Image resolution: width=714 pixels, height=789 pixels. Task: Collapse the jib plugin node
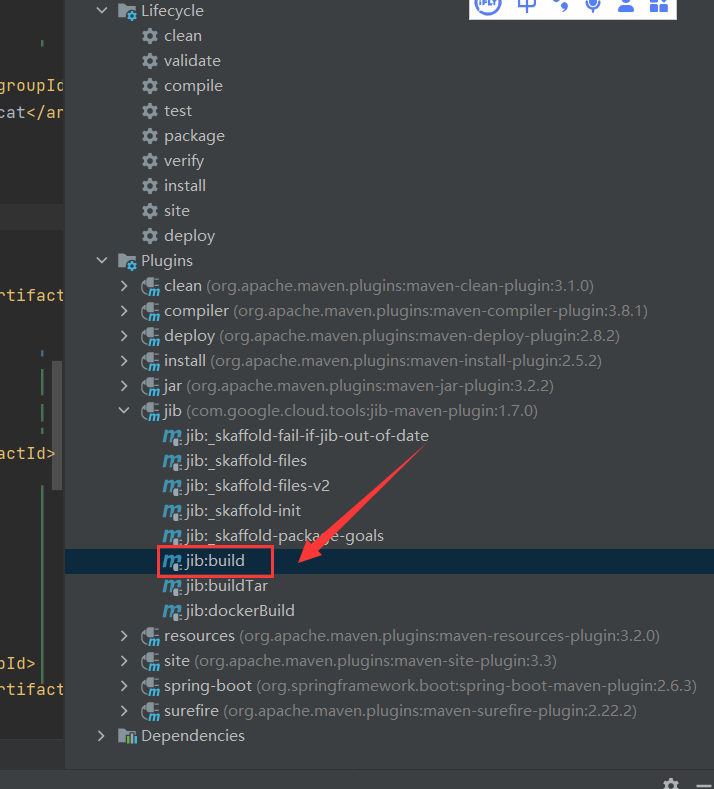click(x=124, y=411)
